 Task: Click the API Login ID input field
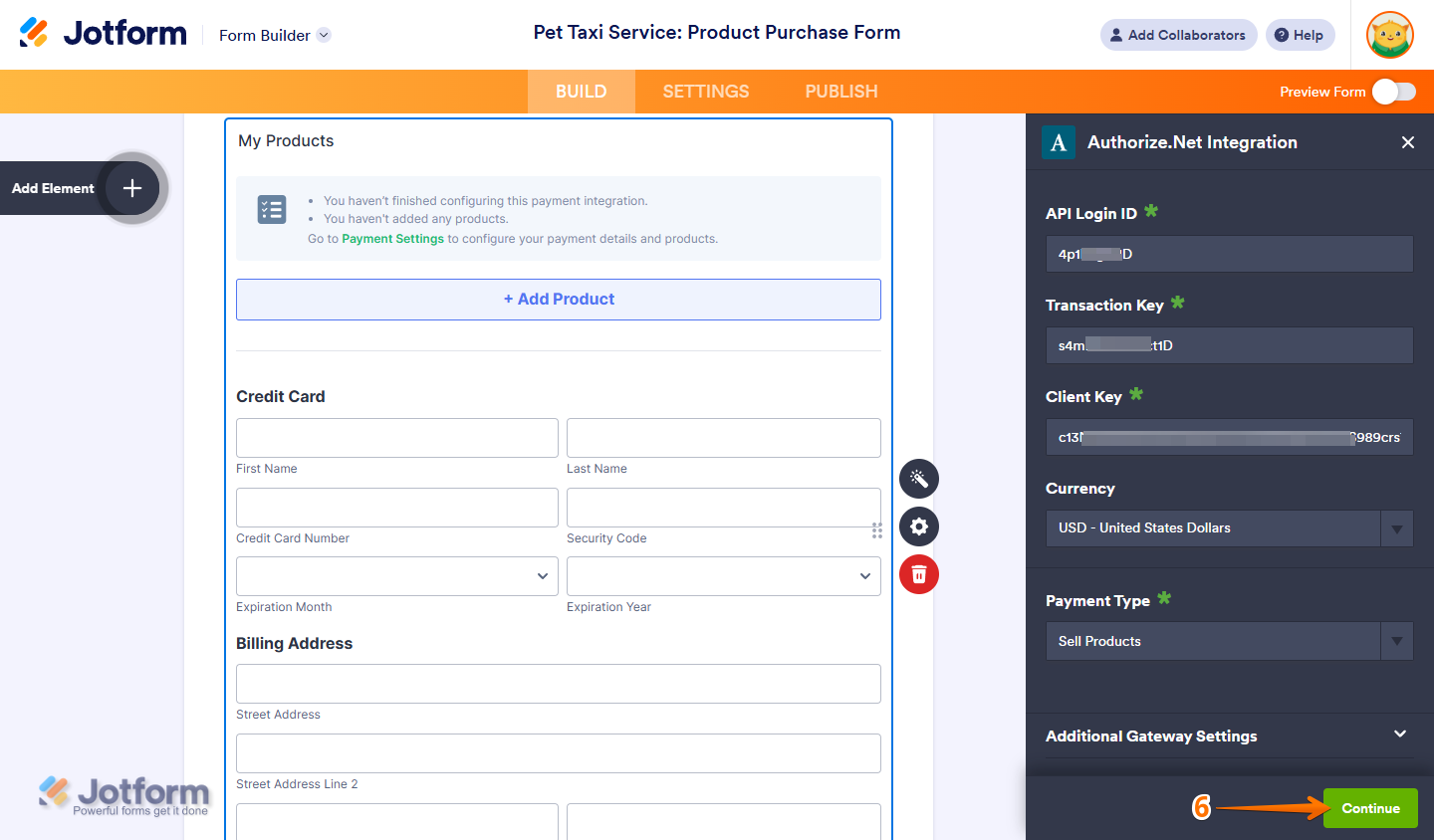point(1229,254)
